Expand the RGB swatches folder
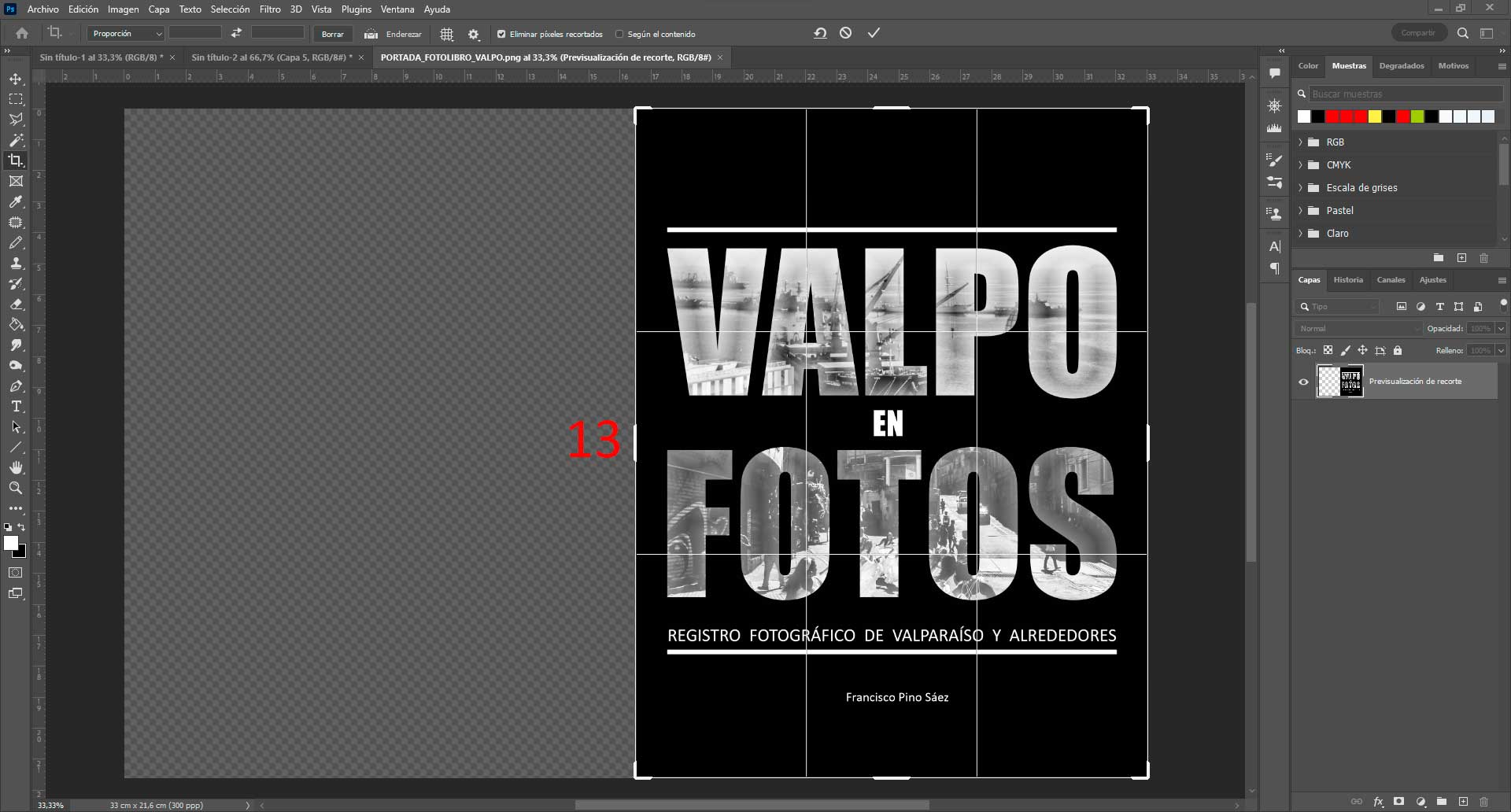 1300,142
